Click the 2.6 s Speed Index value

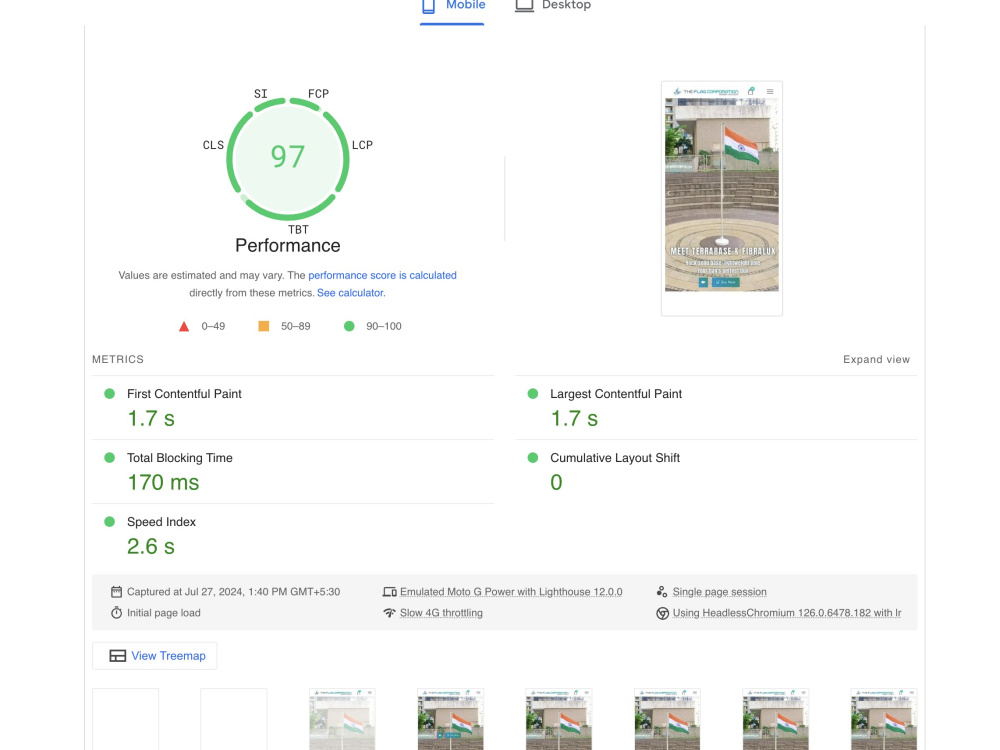151,547
